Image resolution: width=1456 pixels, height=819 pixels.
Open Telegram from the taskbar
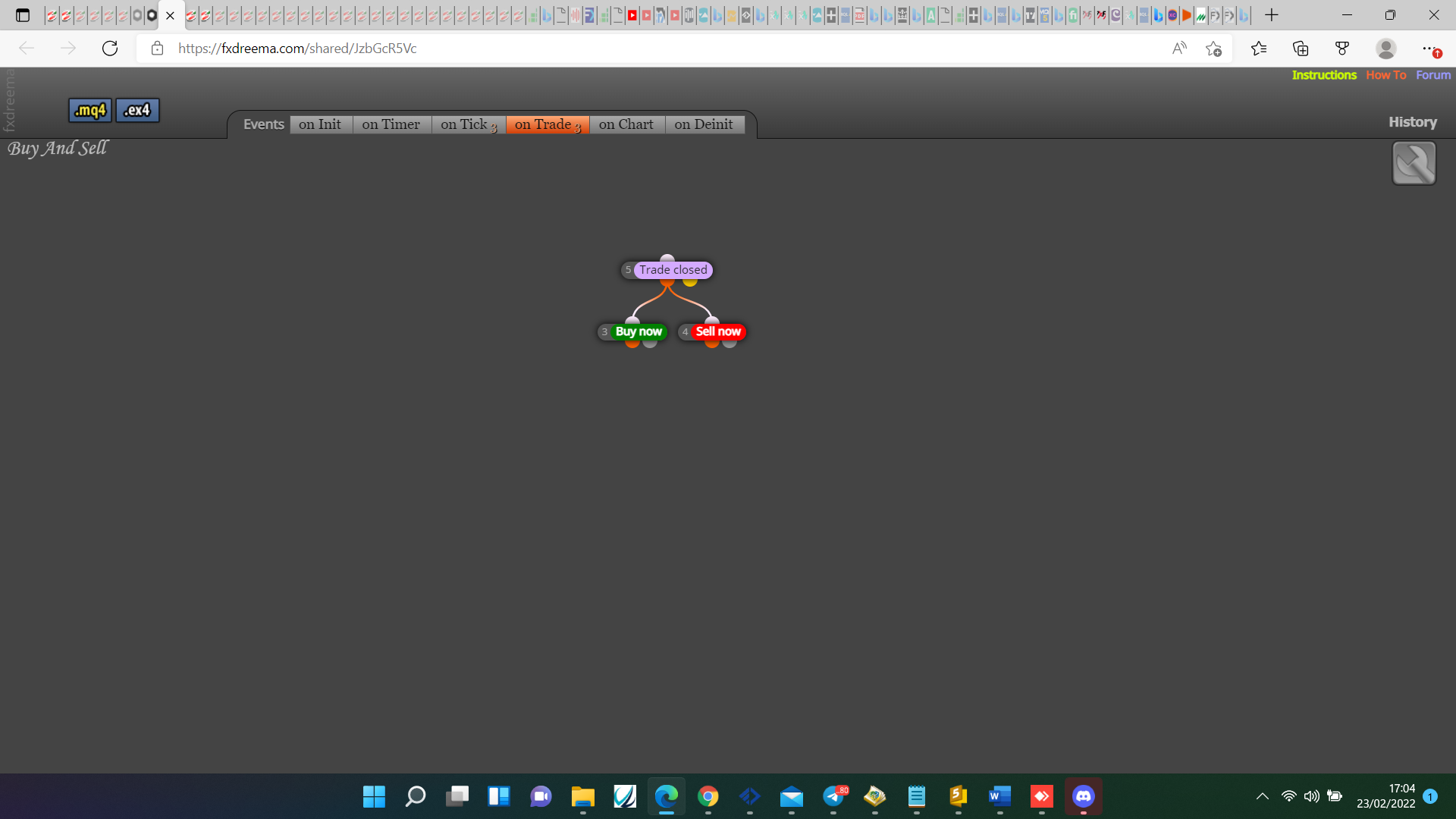(833, 796)
